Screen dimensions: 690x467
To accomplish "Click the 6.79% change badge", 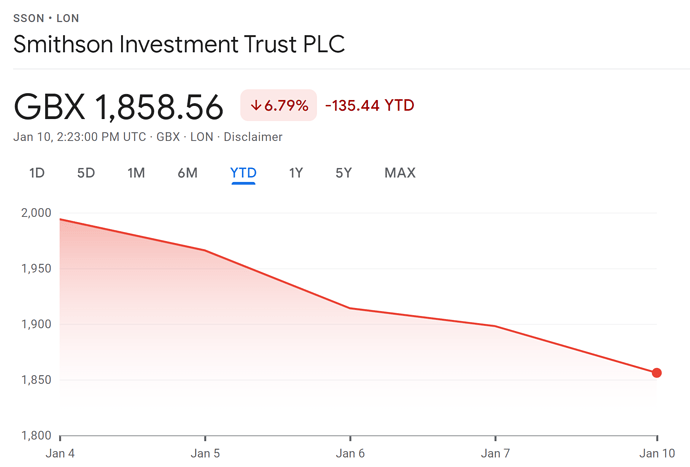I will [279, 105].
